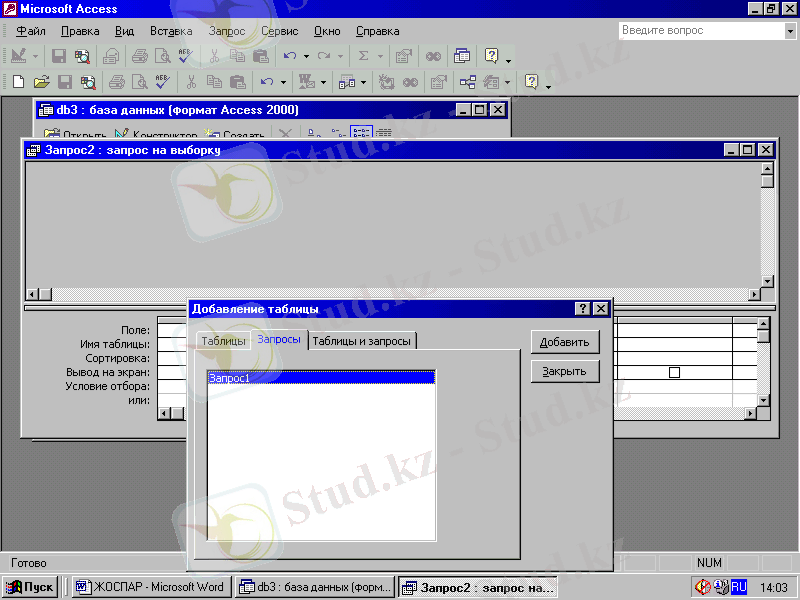Switch to the Таблицы tab

click(x=222, y=341)
